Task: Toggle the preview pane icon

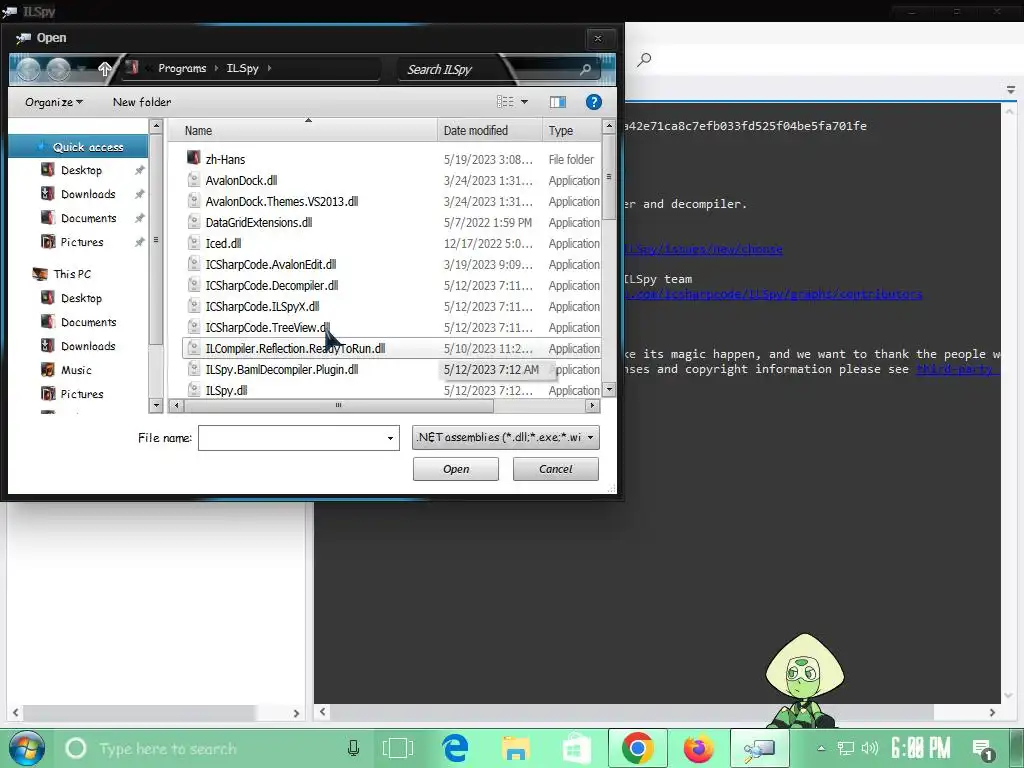Action: 558,102
